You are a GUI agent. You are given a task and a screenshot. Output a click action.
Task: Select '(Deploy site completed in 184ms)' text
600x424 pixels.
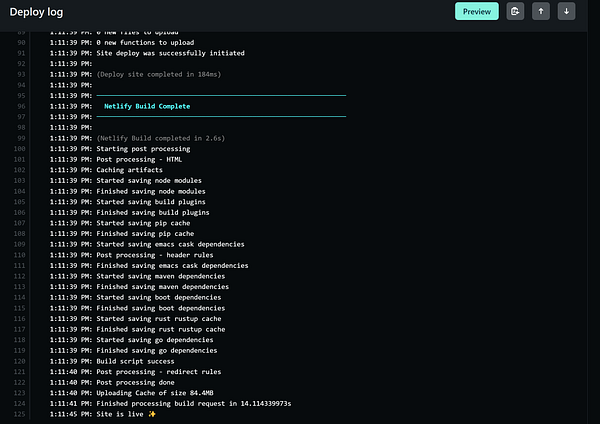(x=159, y=75)
